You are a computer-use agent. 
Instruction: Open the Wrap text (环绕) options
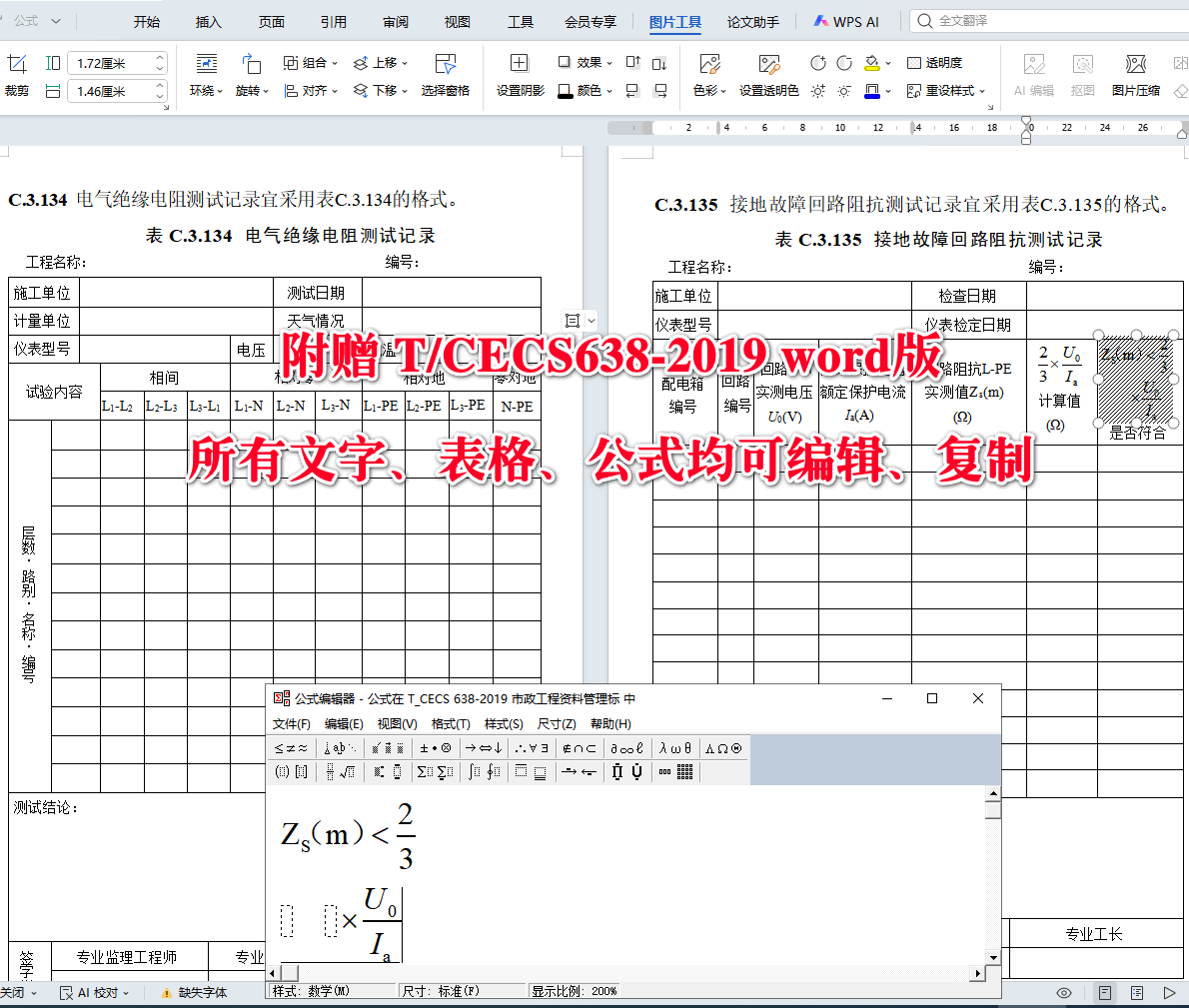(x=206, y=75)
